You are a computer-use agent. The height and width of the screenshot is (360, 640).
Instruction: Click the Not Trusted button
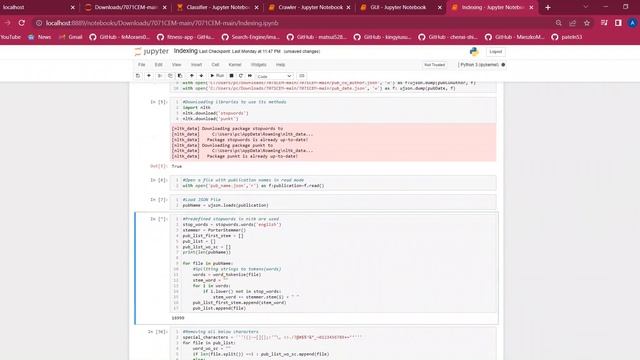434,65
